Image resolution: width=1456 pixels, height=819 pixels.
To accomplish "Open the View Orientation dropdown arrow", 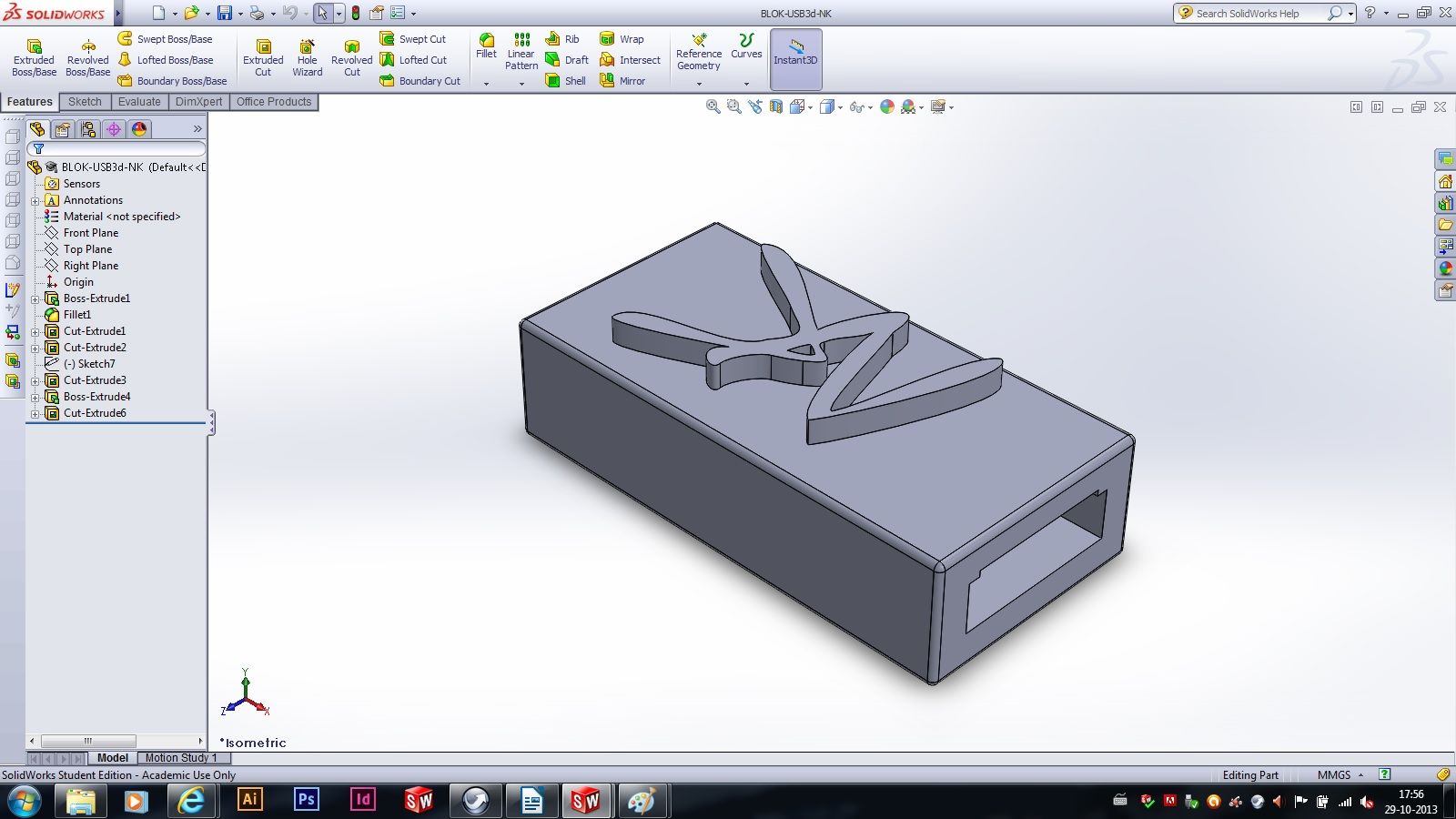I will click(x=811, y=106).
